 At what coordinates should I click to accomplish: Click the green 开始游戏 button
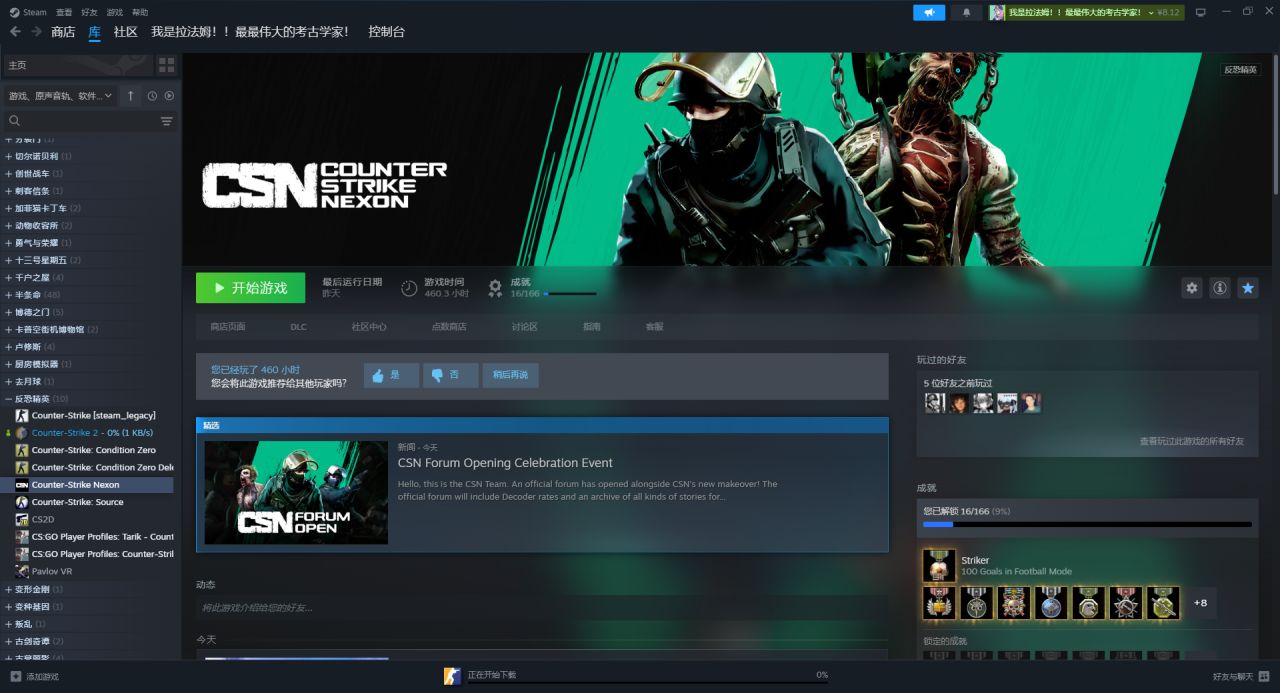[250, 288]
